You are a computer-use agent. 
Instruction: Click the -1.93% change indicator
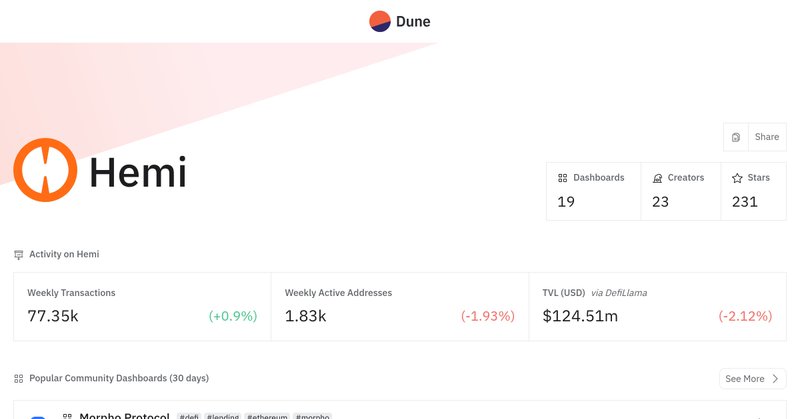[x=488, y=316]
